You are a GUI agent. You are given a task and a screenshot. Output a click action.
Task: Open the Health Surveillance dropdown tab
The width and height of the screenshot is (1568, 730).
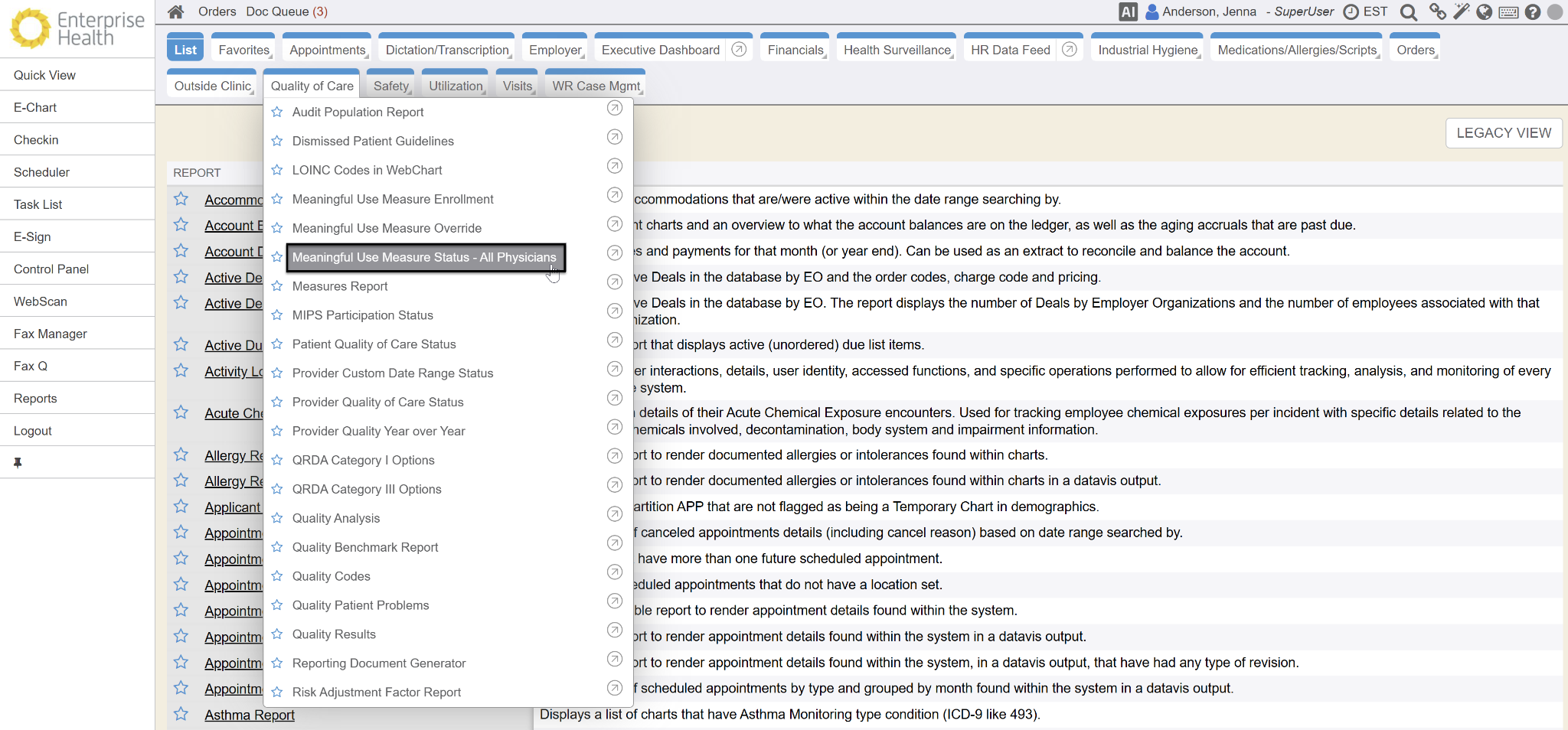897,50
